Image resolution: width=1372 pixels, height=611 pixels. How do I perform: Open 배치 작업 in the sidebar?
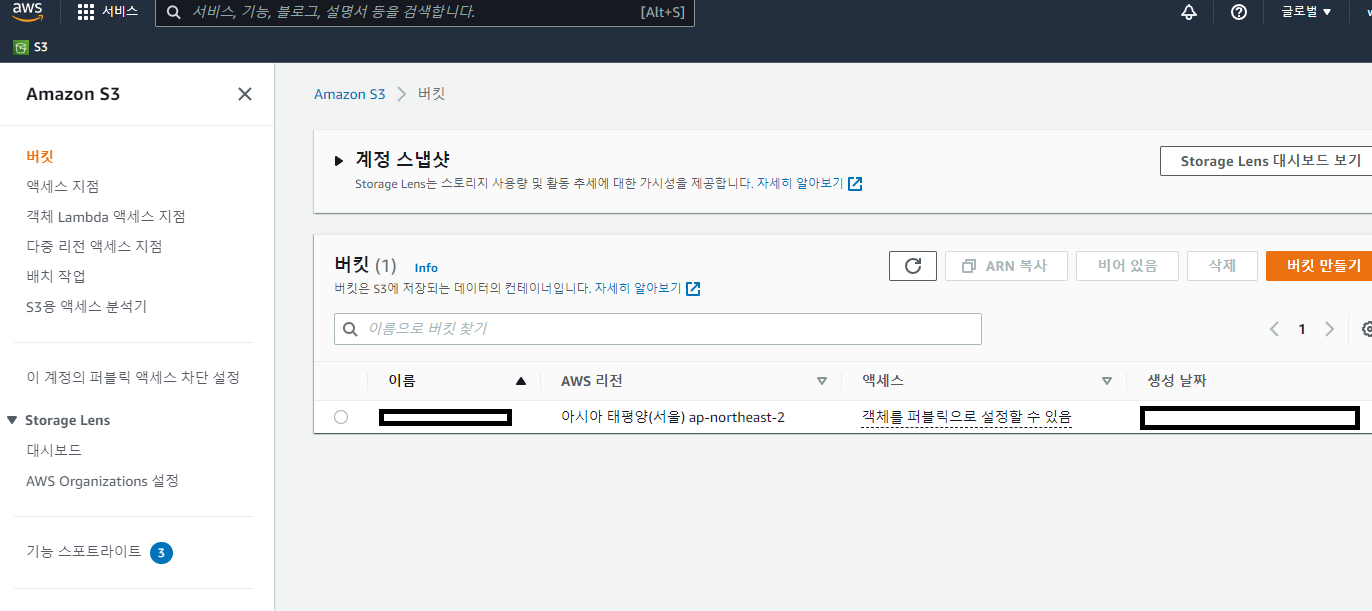(56, 276)
